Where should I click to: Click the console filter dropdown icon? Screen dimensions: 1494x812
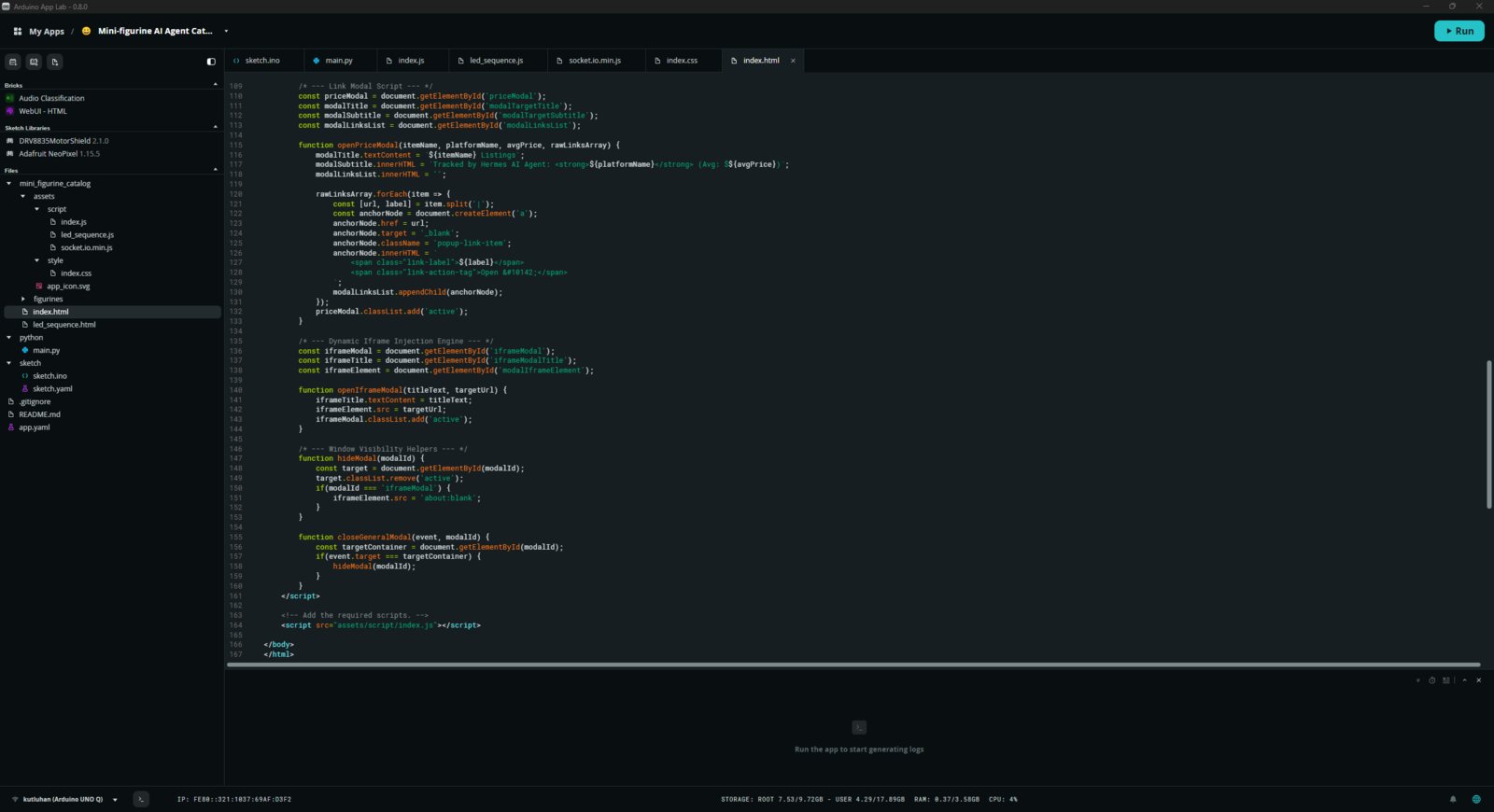point(1417,680)
